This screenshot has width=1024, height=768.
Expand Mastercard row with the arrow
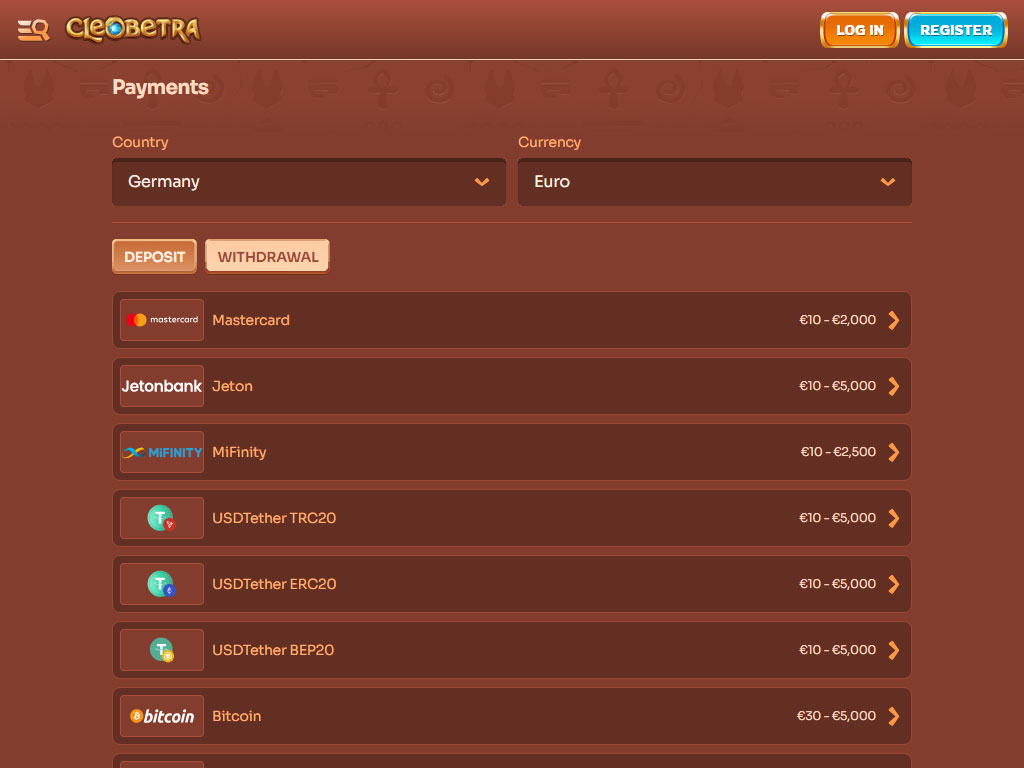[894, 320]
